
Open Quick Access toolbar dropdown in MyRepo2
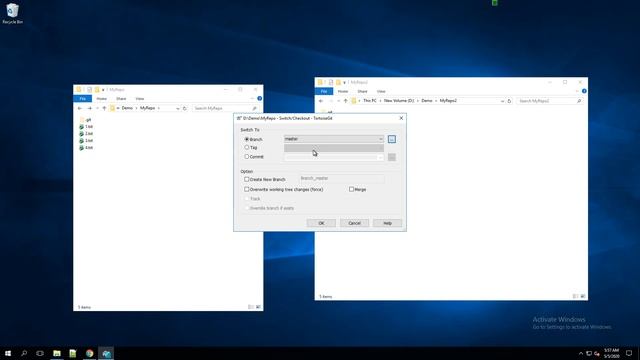pyautogui.click(x=344, y=82)
